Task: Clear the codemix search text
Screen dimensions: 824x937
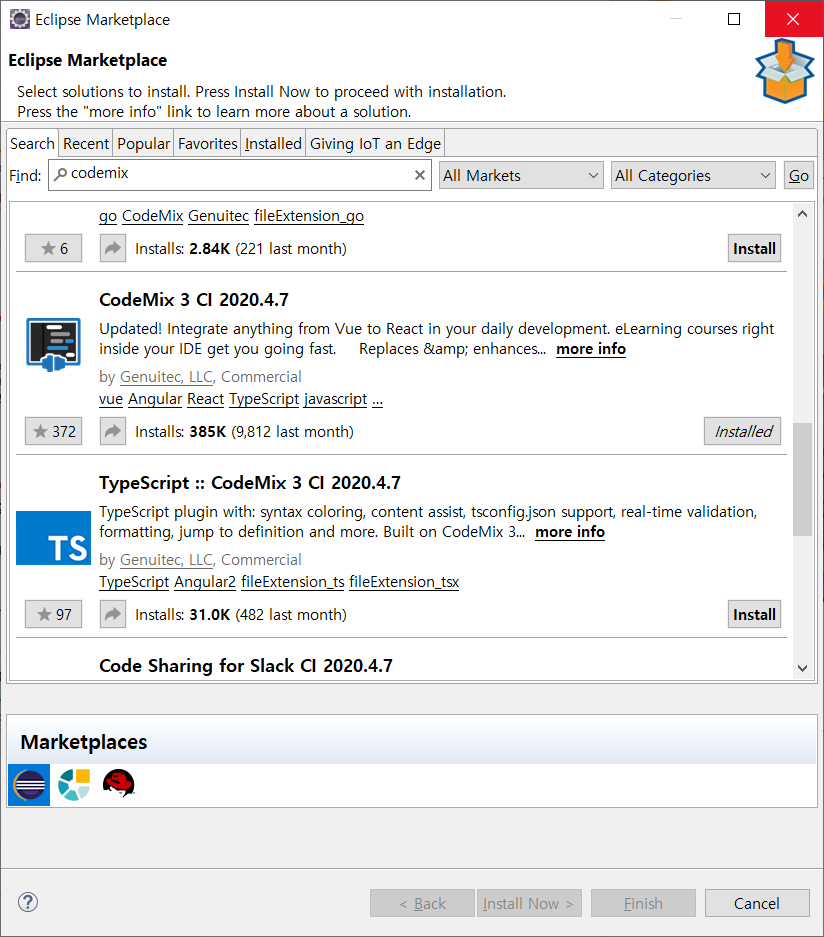Action: [x=419, y=175]
